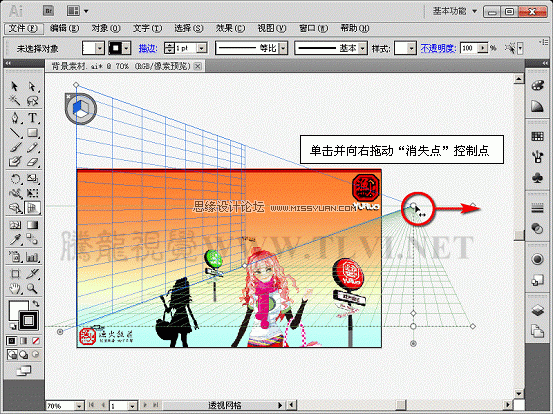
Task: Expand the stroke weight 1 pt dropdown
Action: click(x=202, y=48)
